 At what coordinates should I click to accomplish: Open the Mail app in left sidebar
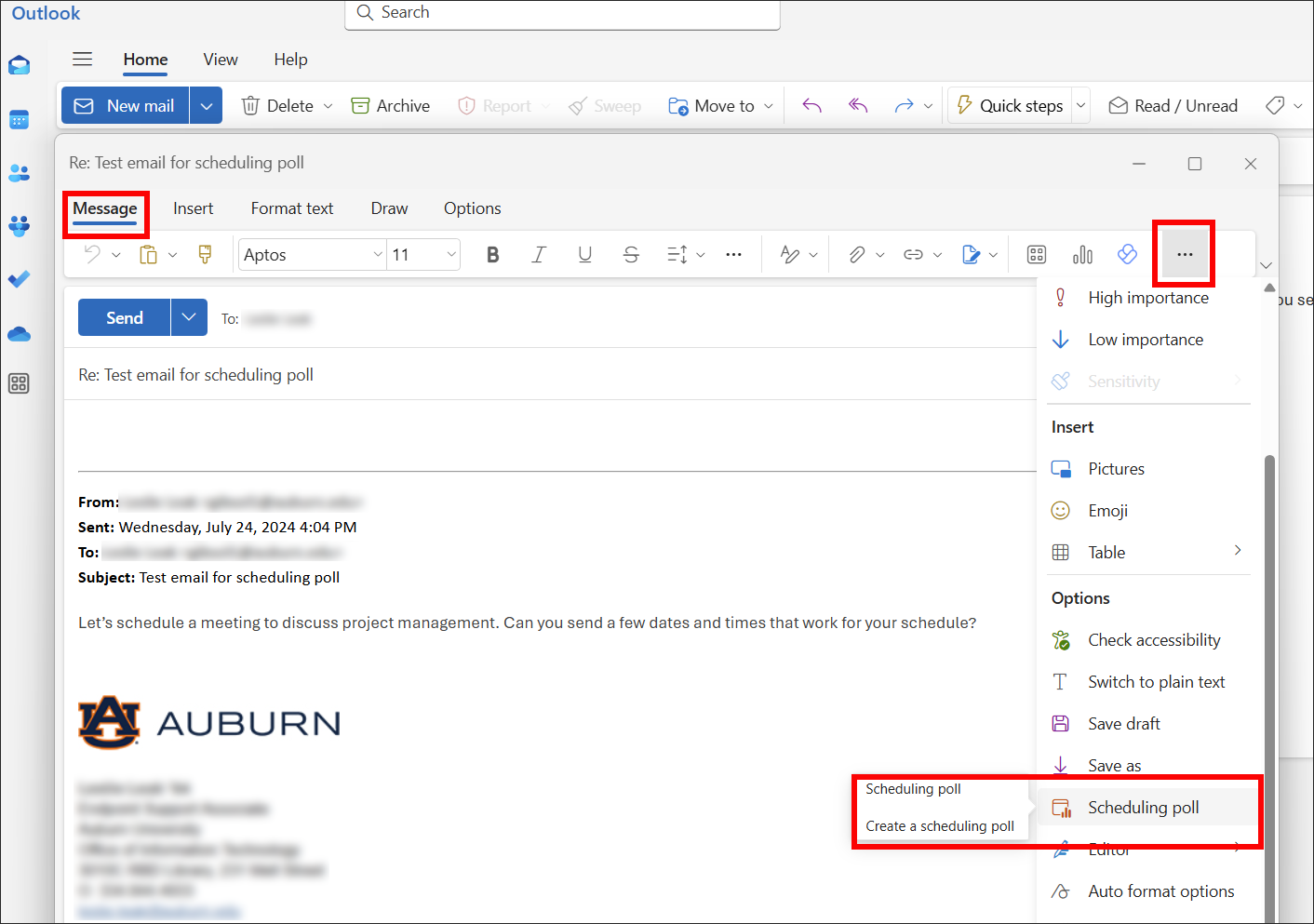pos(19,65)
